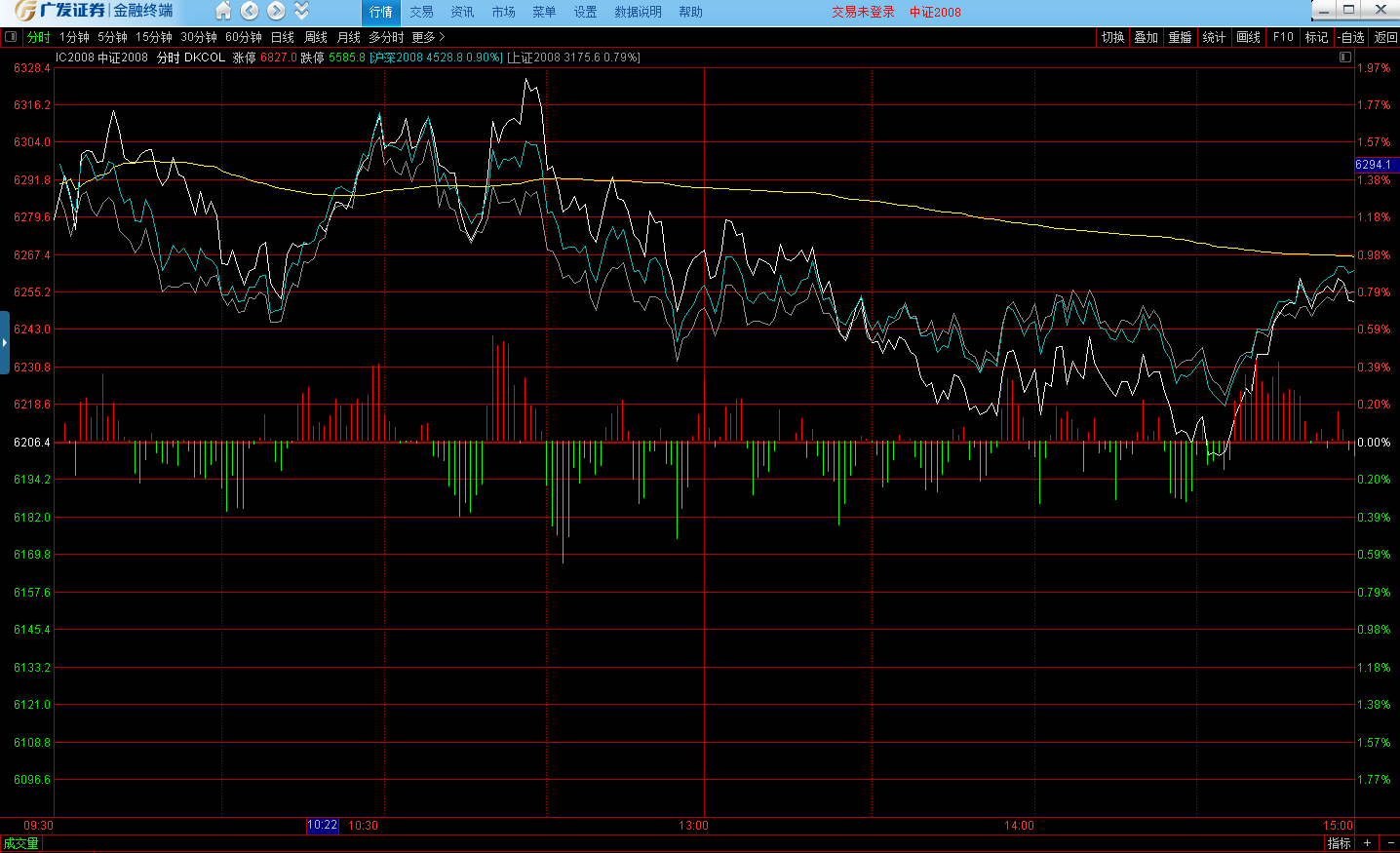1400x853 pixels.
Task: Click the 沪深2008 4528.8 0.90% overlay label
Action: (x=436, y=58)
